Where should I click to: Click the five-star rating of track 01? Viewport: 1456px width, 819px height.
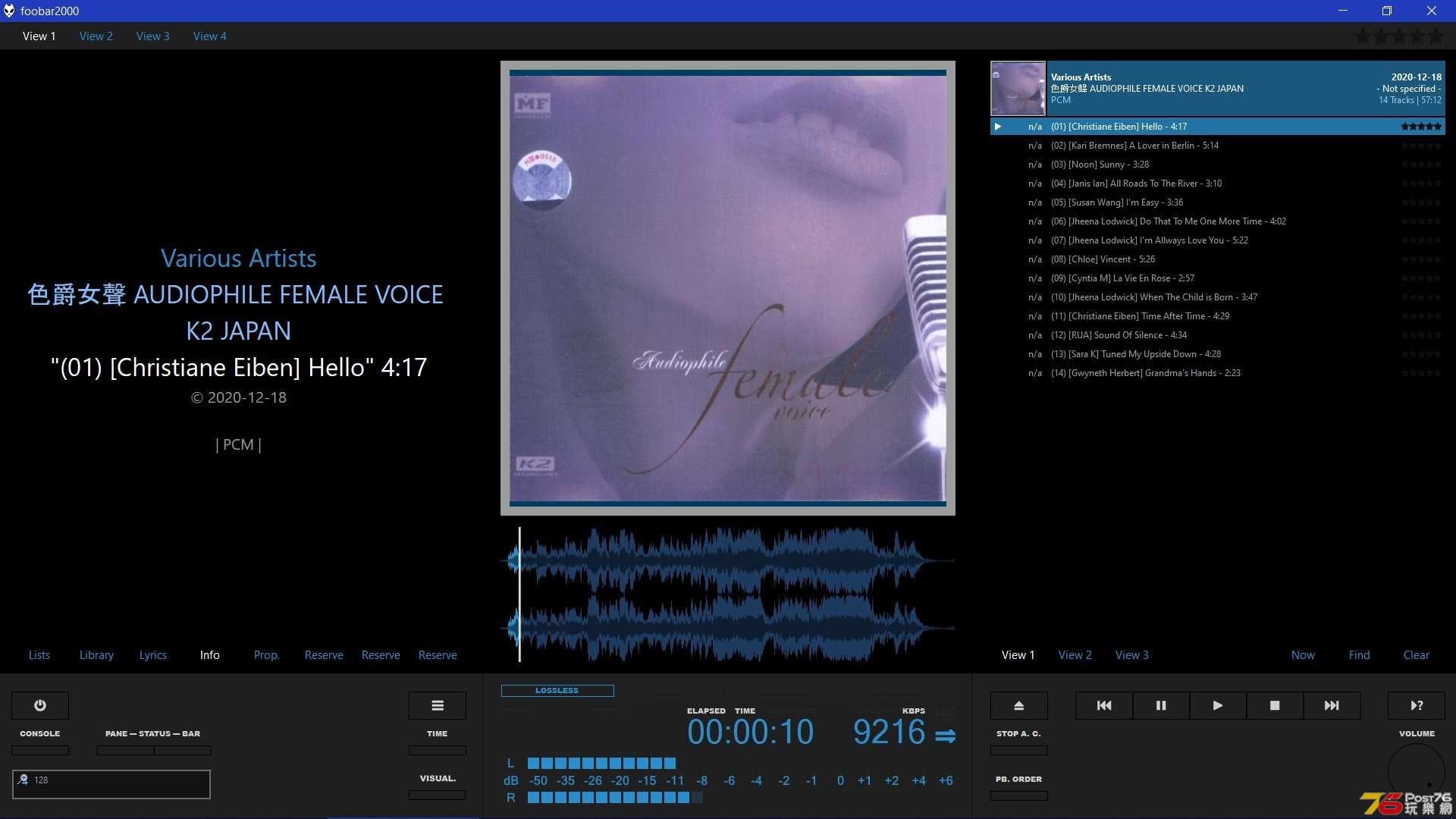[1421, 127]
